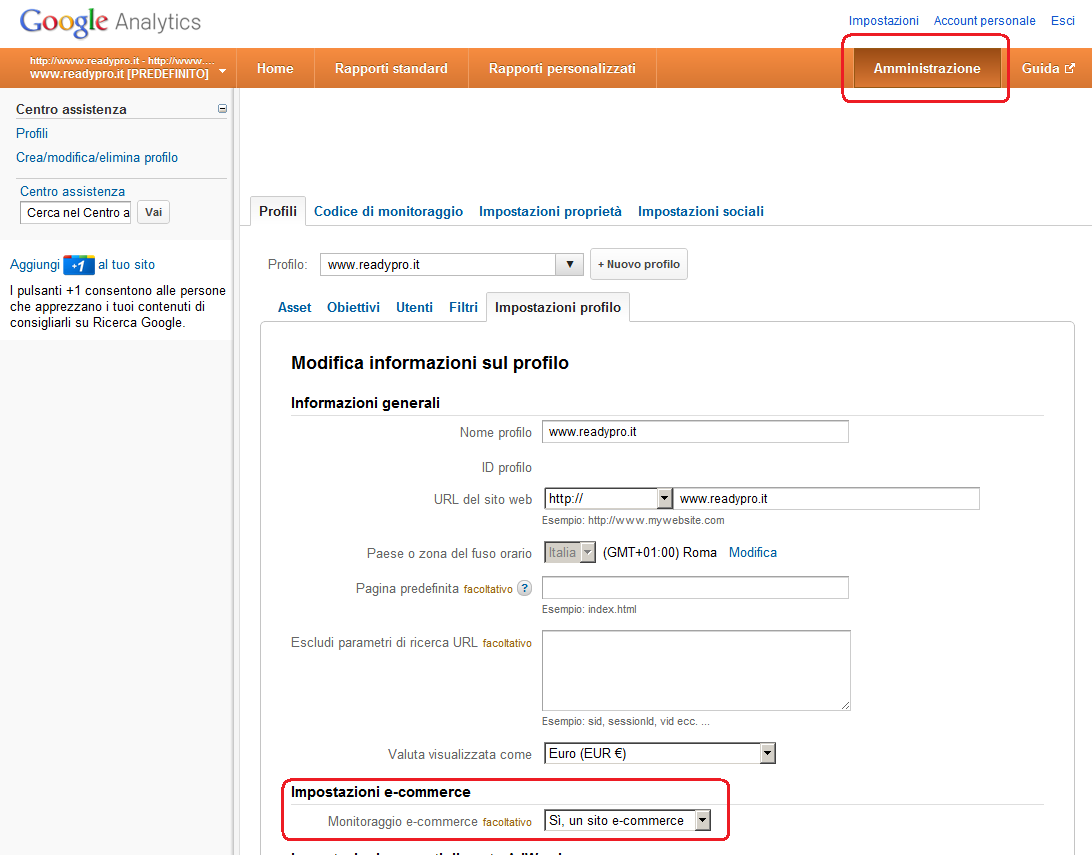This screenshot has height=855, width=1092.
Task: Select the Impostazioni profilo sub-tab
Action: (x=558, y=307)
